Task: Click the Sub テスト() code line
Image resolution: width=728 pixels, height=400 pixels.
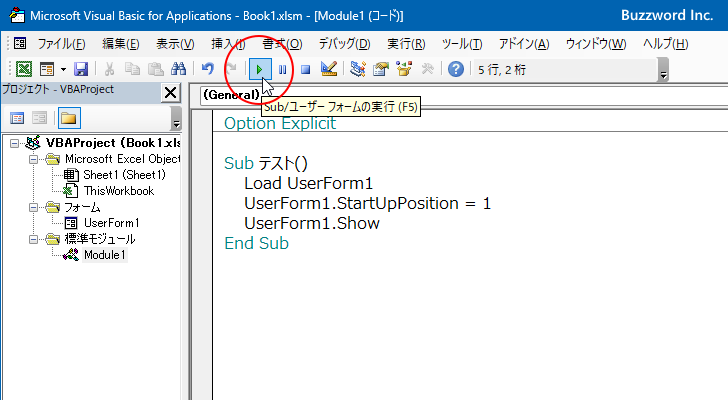Action: (266, 163)
